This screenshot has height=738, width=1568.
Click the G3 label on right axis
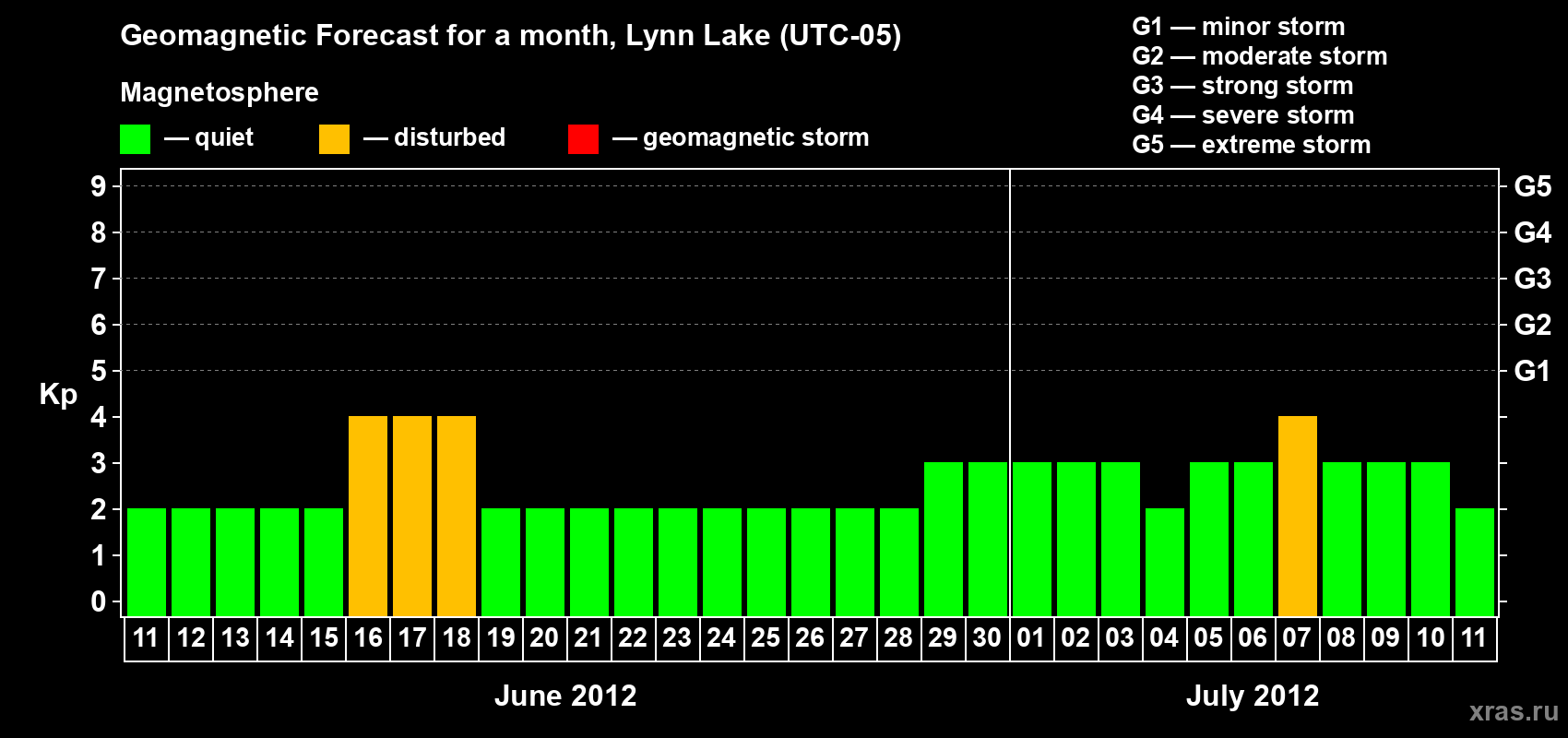click(x=1533, y=279)
